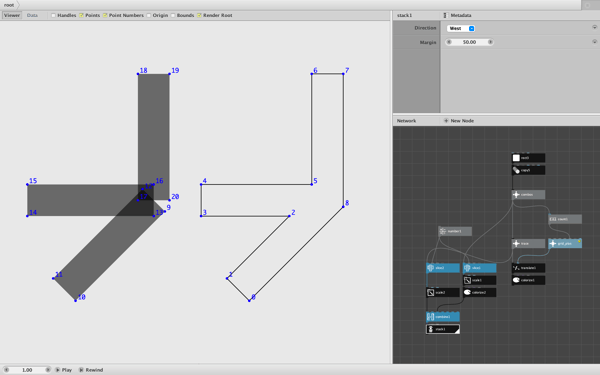
Task: Select the rendered stack1 node
Action: click(443, 329)
